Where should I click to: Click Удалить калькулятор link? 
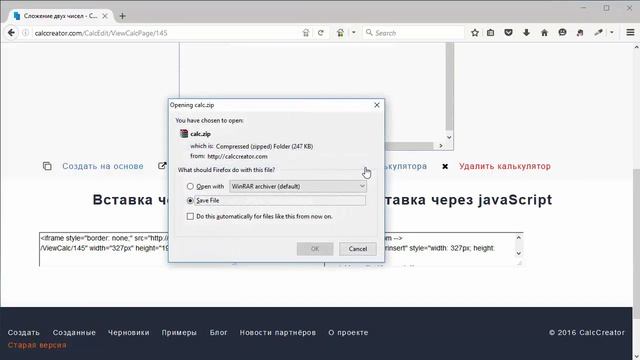tap(505, 166)
